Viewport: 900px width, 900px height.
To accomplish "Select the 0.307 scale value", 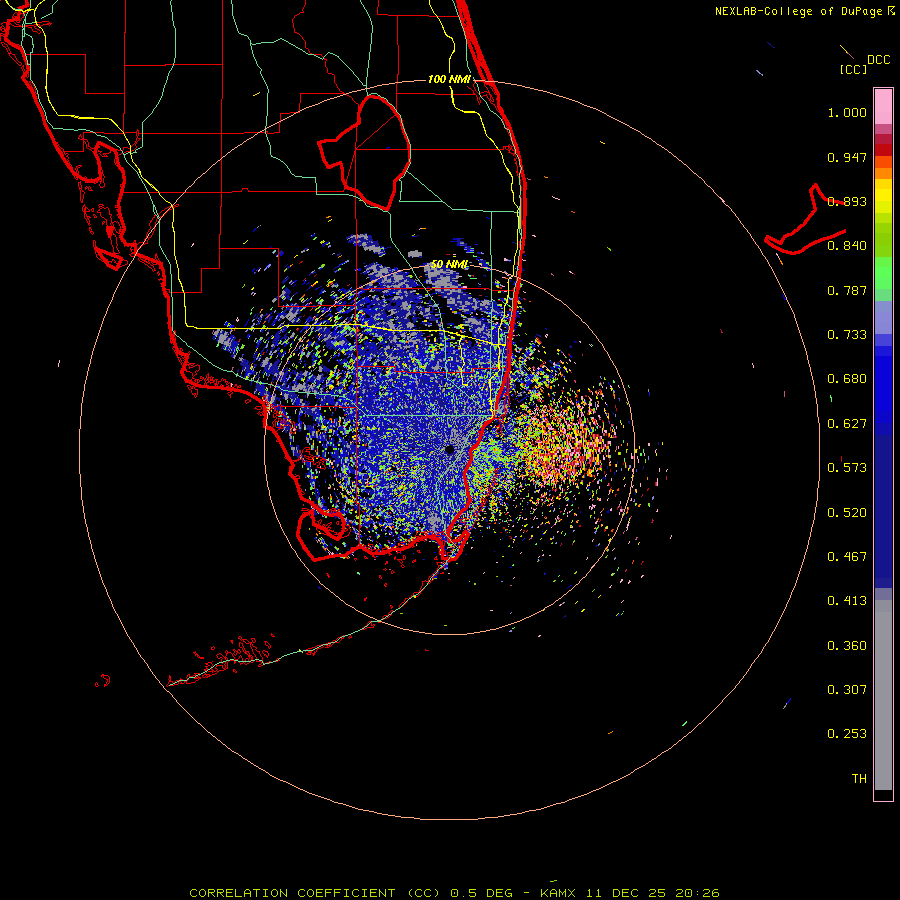I will pyautogui.click(x=847, y=690).
